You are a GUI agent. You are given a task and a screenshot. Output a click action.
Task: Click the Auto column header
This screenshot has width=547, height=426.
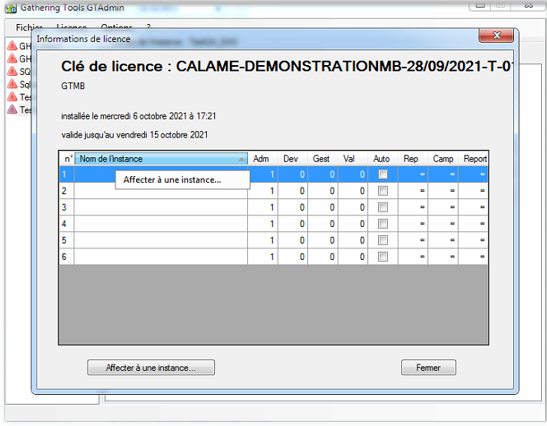383,159
